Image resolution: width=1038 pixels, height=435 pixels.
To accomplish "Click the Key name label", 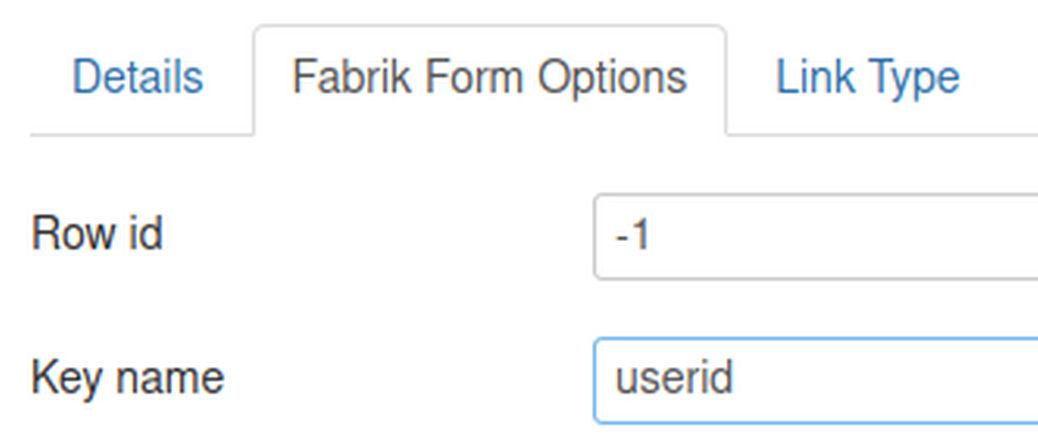I will (x=128, y=378).
